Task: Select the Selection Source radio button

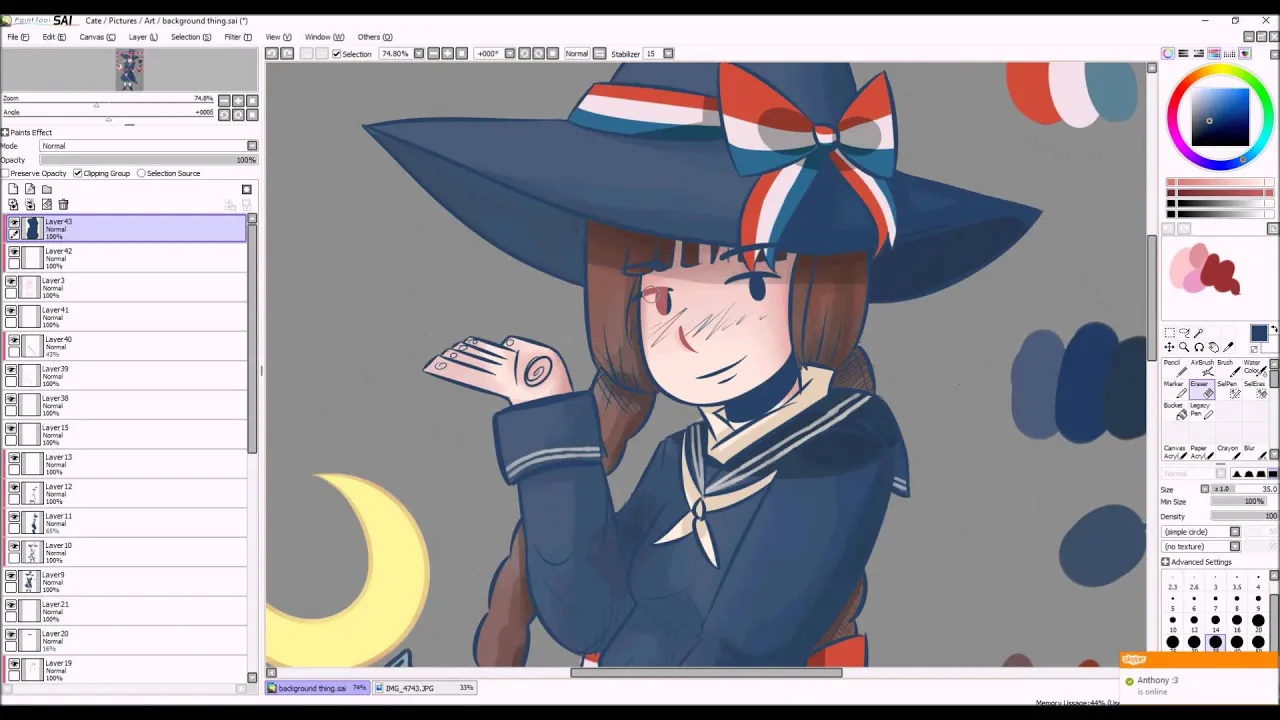Action: point(141,173)
